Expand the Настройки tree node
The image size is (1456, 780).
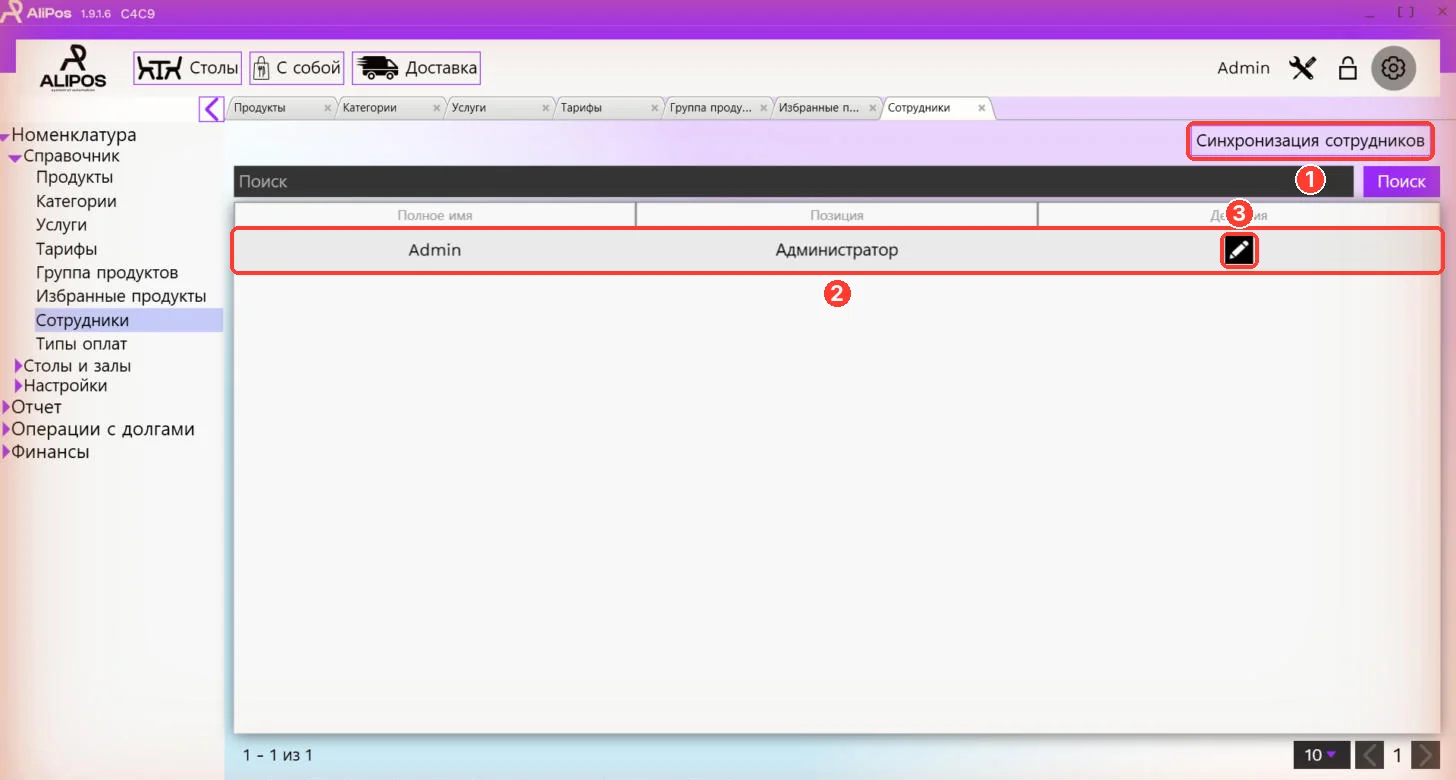[18, 386]
